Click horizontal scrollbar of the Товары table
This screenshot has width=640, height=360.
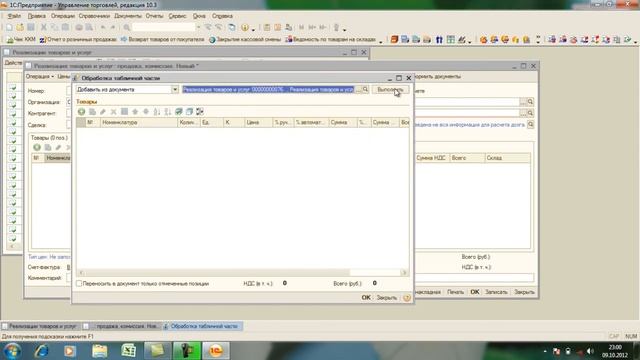tap(243, 273)
